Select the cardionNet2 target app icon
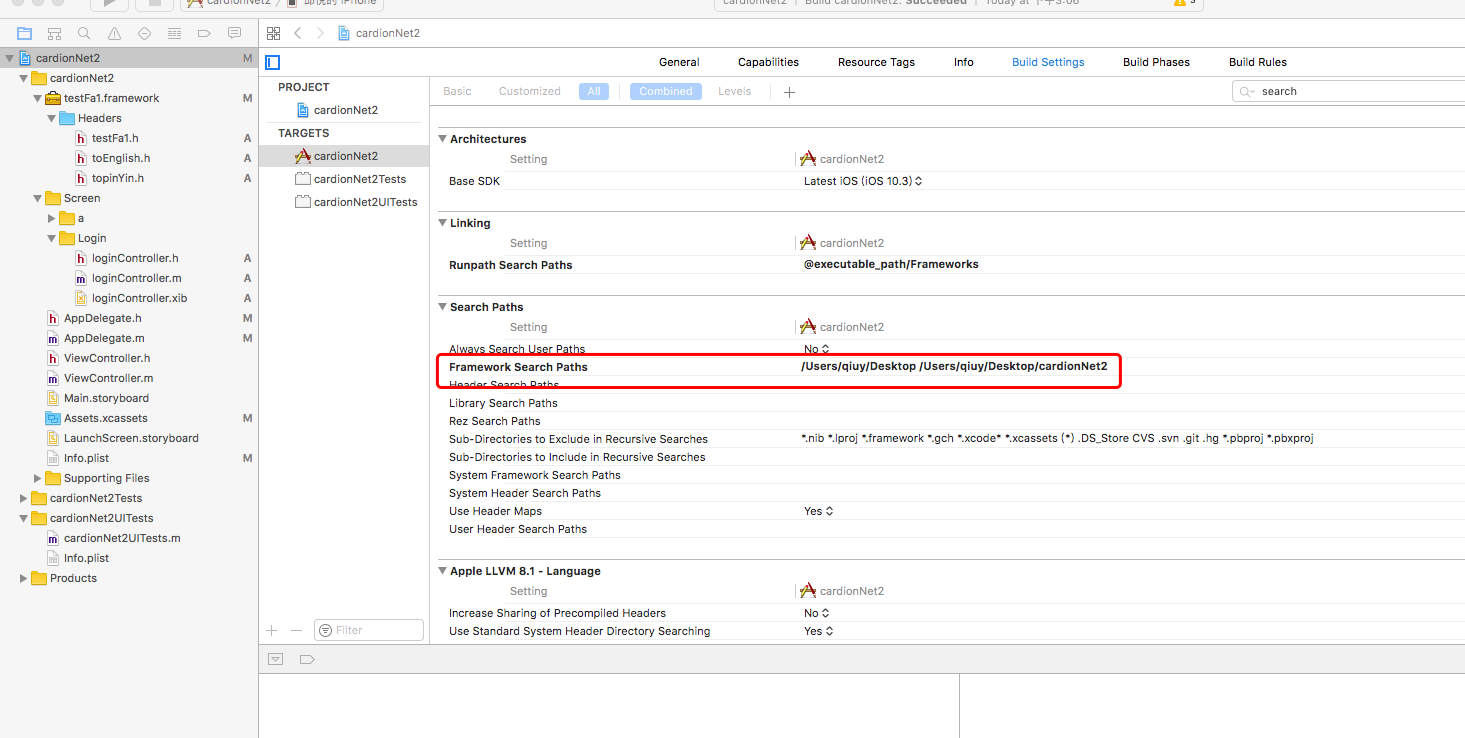1465x738 pixels. (x=302, y=156)
